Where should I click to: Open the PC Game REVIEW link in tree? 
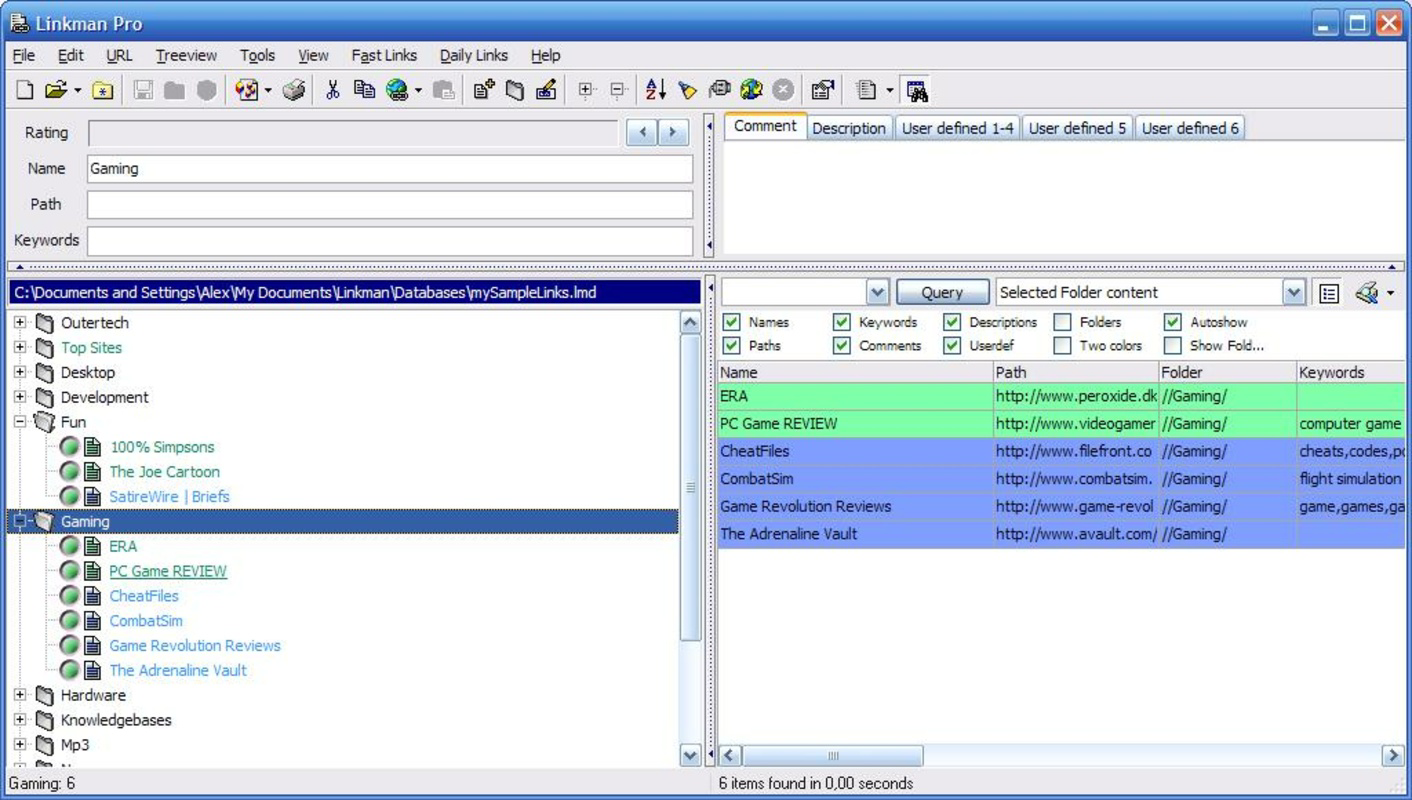coord(168,571)
